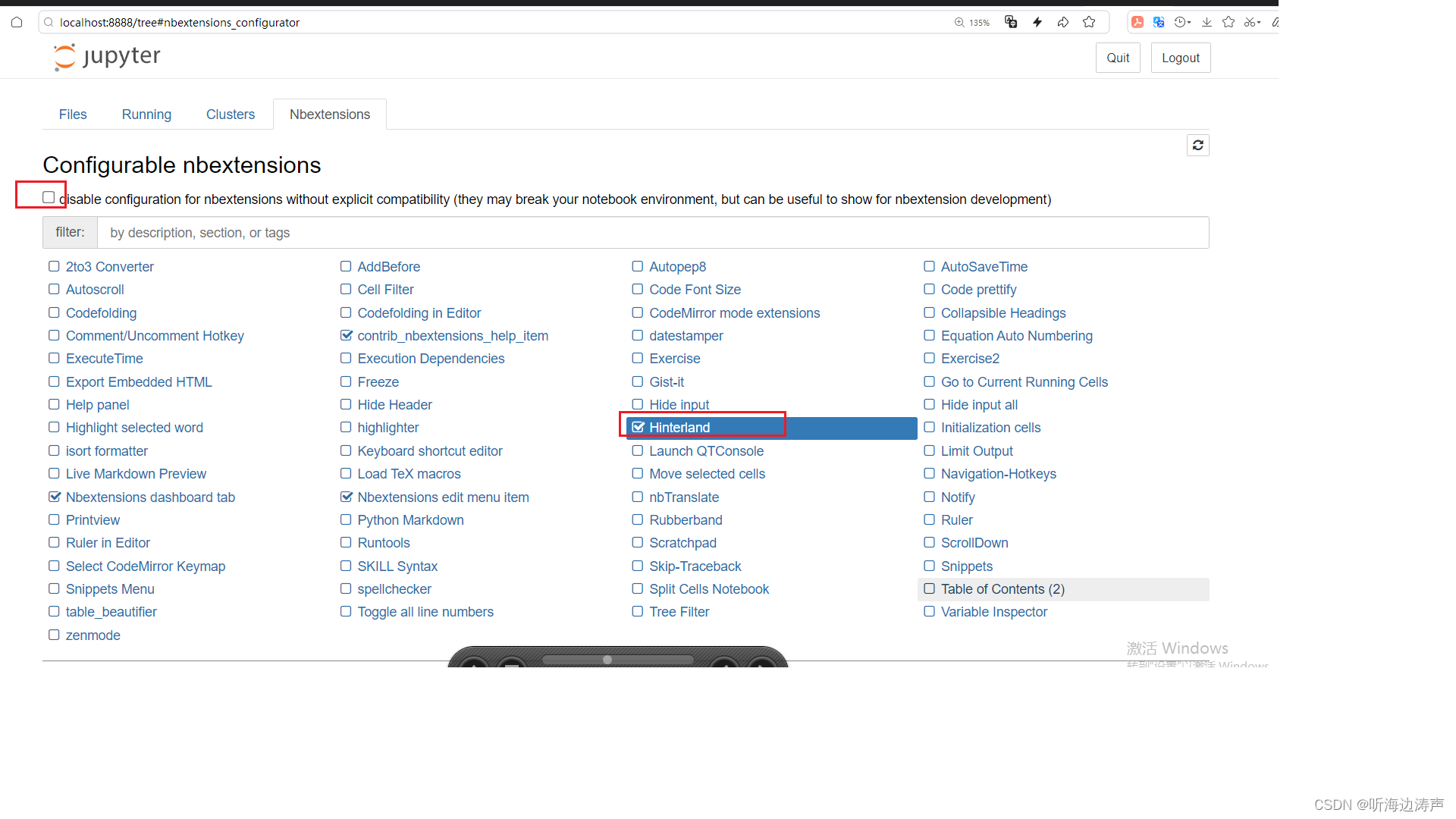Select the Highlight selected word link

134,428
